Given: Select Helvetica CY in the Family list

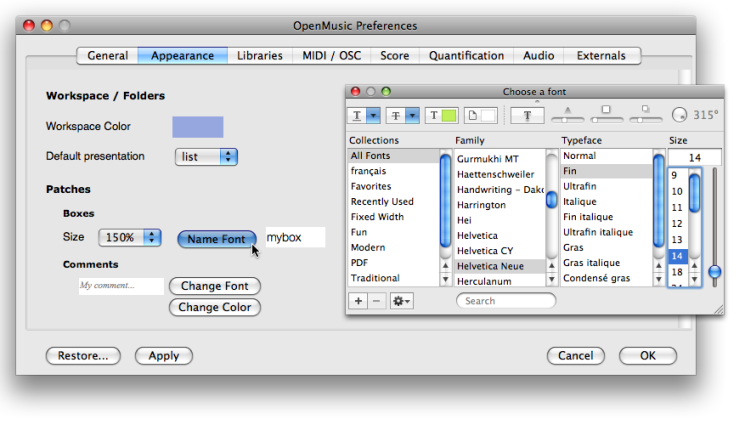Looking at the screenshot, I should pos(485,251).
